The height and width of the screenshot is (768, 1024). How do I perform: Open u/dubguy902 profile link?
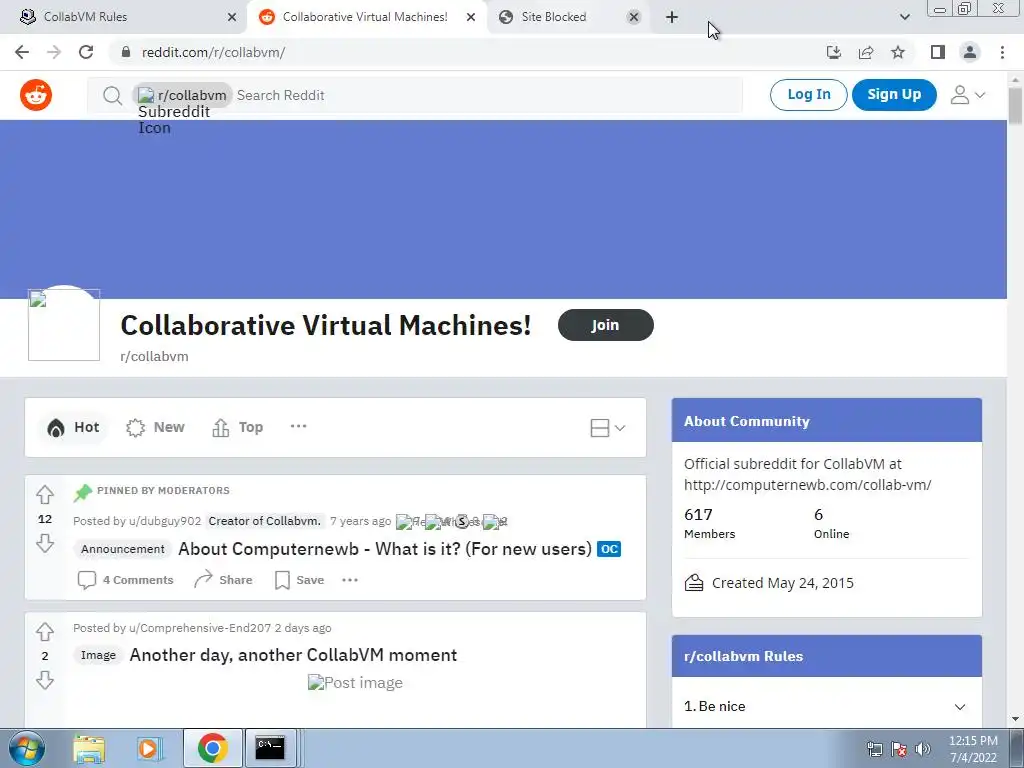(x=165, y=521)
